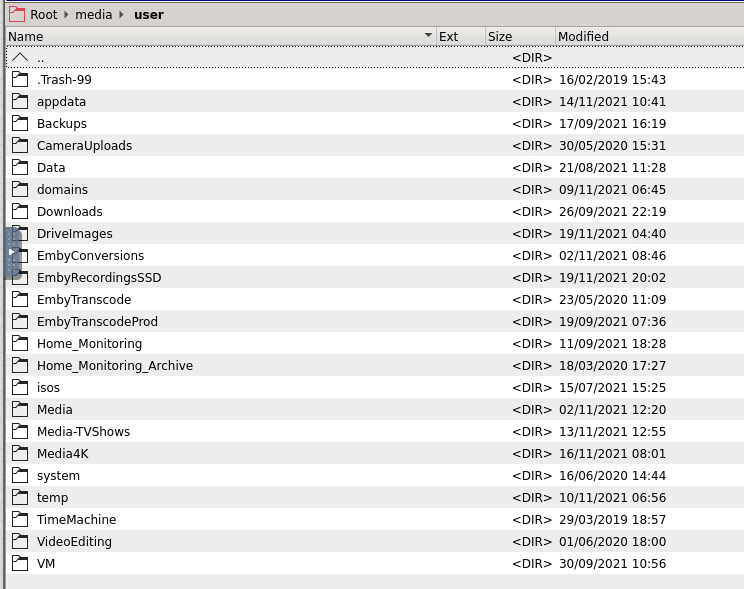
Task: Click the VideoEditing folder icon
Action: (19, 541)
